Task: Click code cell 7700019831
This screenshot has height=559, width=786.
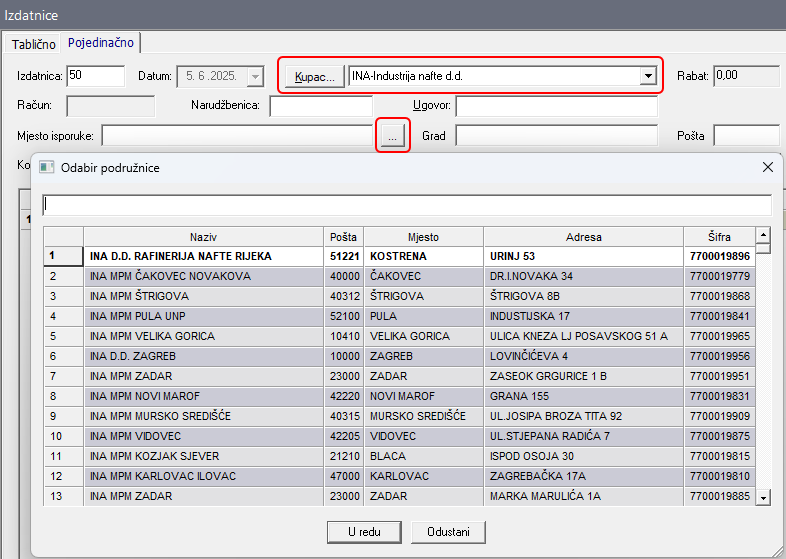Action: click(x=719, y=397)
